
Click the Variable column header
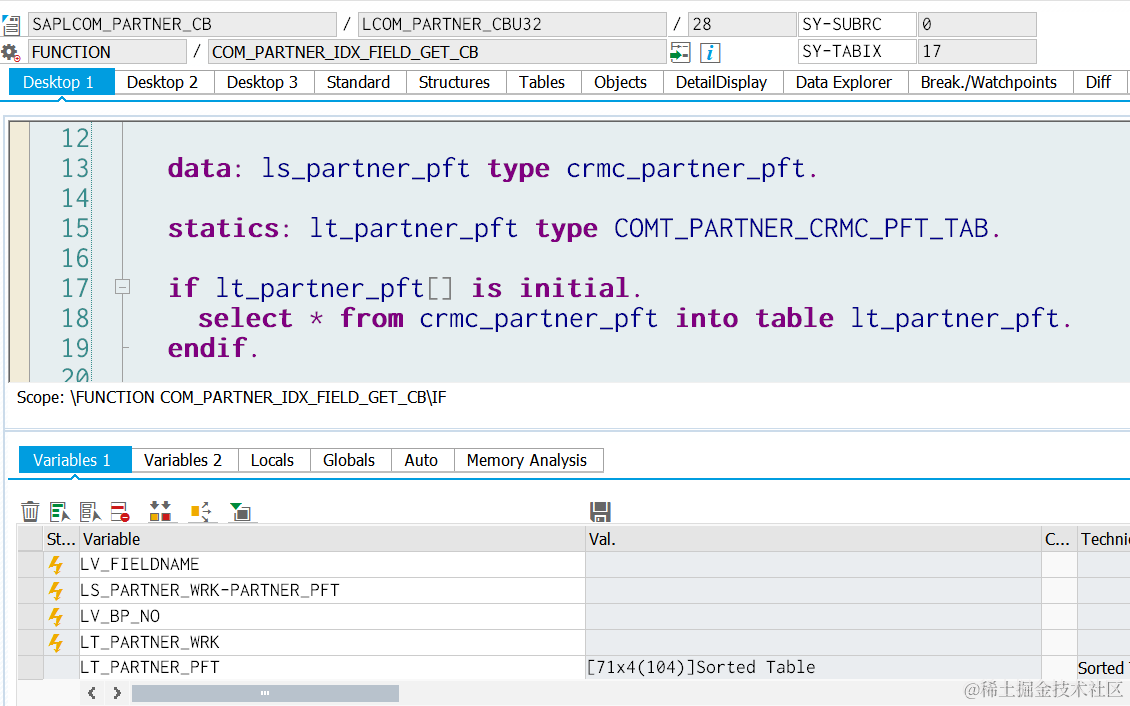click(332, 539)
